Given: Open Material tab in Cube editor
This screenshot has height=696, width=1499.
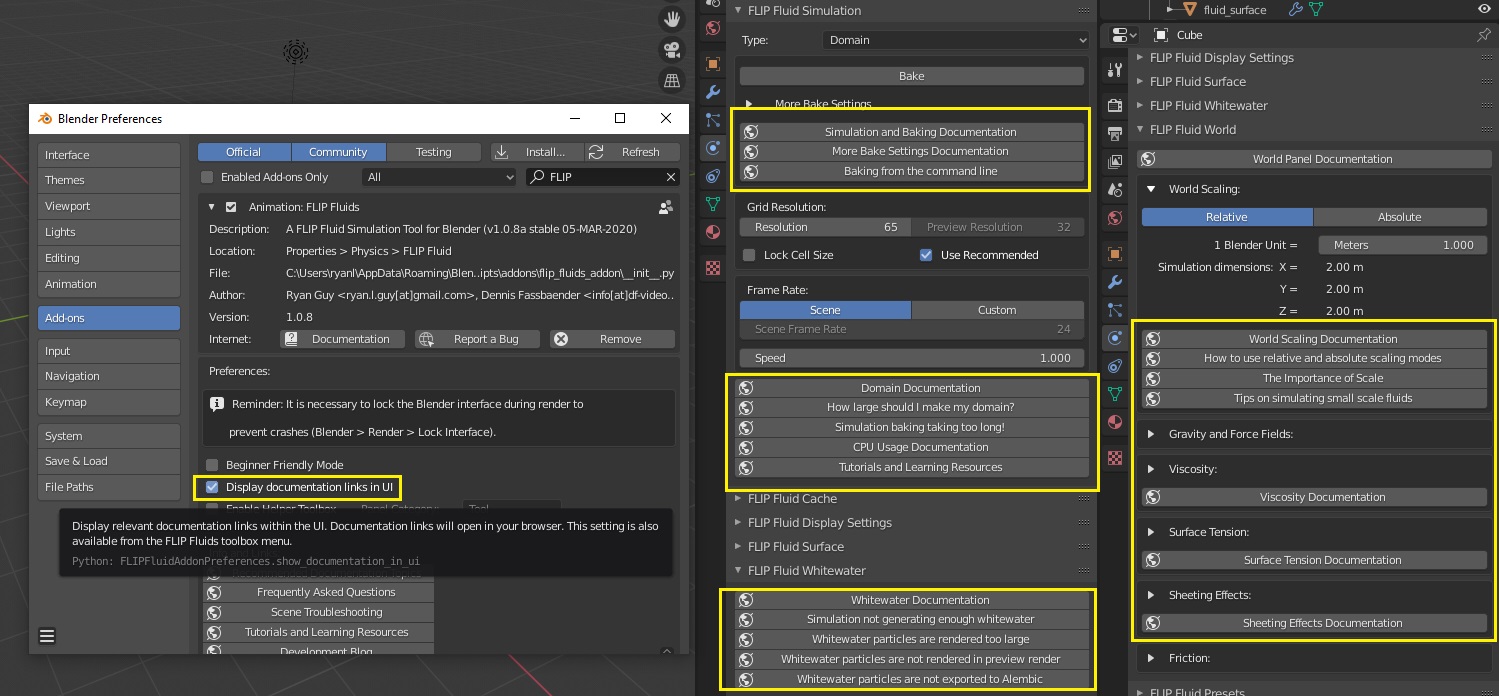Looking at the screenshot, I should point(1114,423).
